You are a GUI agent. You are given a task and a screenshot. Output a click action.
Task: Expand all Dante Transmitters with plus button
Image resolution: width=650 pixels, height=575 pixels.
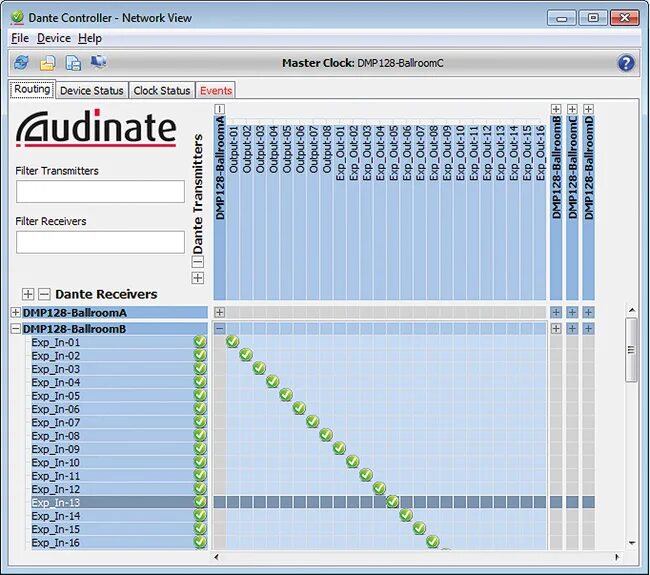point(198,278)
